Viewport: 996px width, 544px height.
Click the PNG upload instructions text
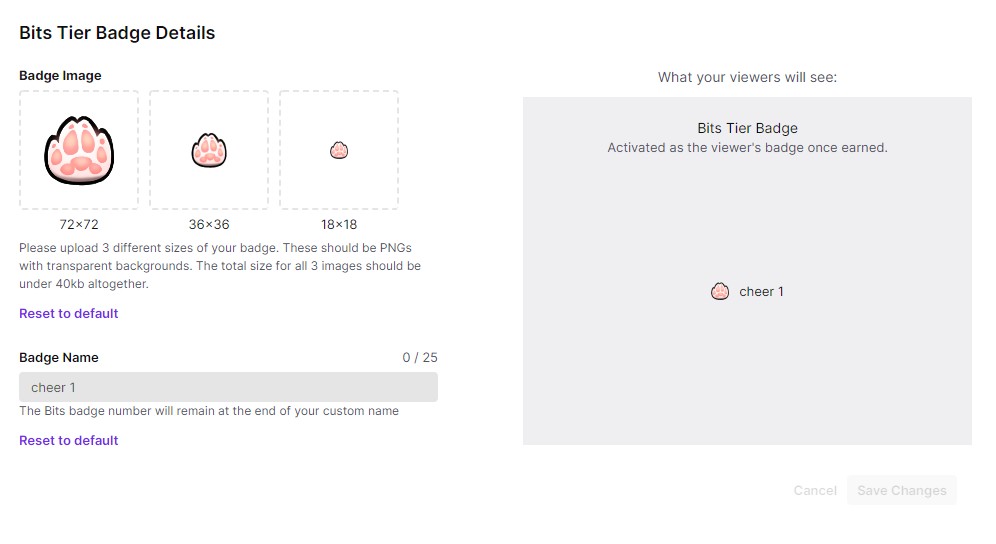[220, 266]
